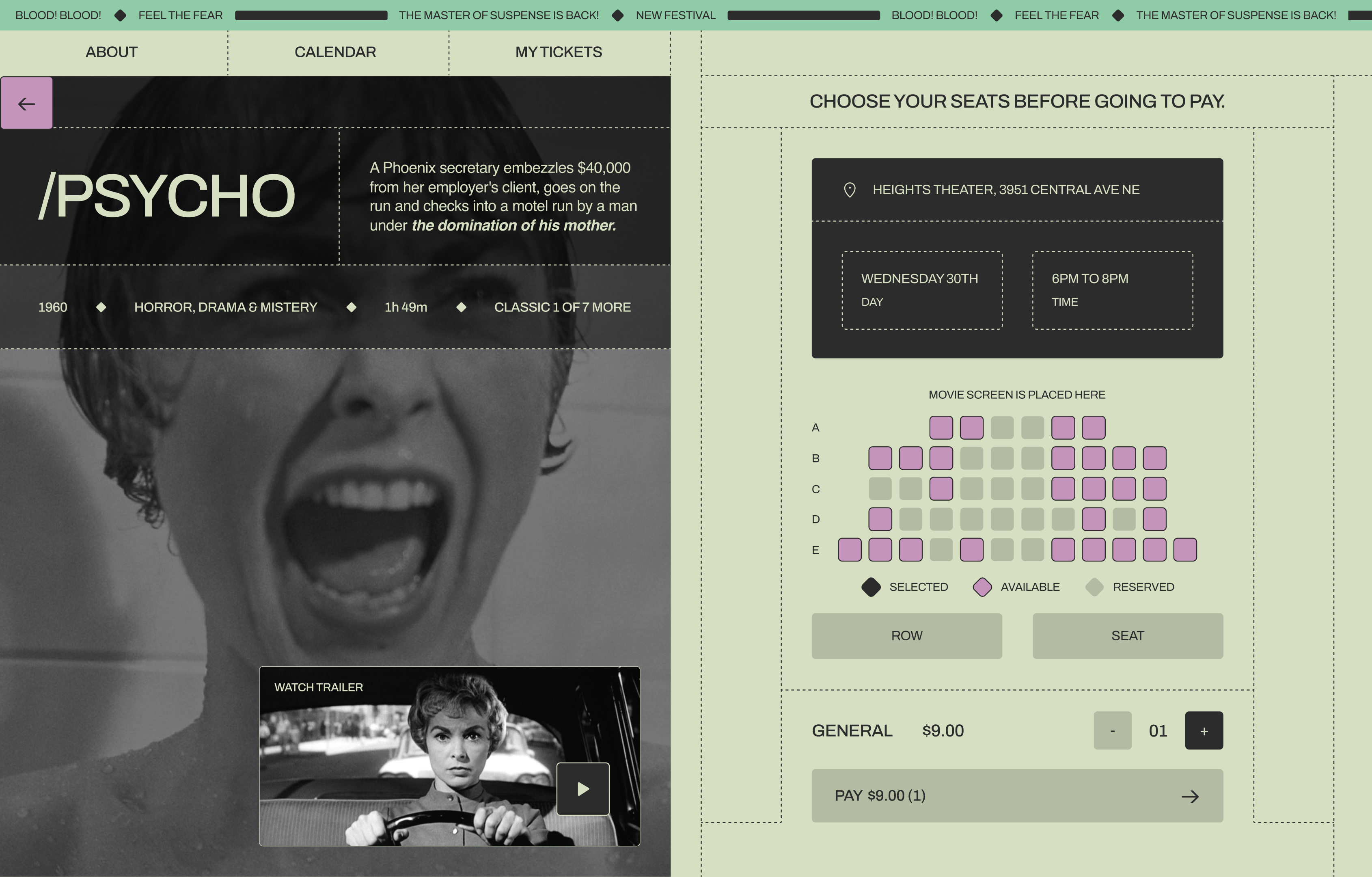Click the arrow inside the PAY button

click(1192, 796)
